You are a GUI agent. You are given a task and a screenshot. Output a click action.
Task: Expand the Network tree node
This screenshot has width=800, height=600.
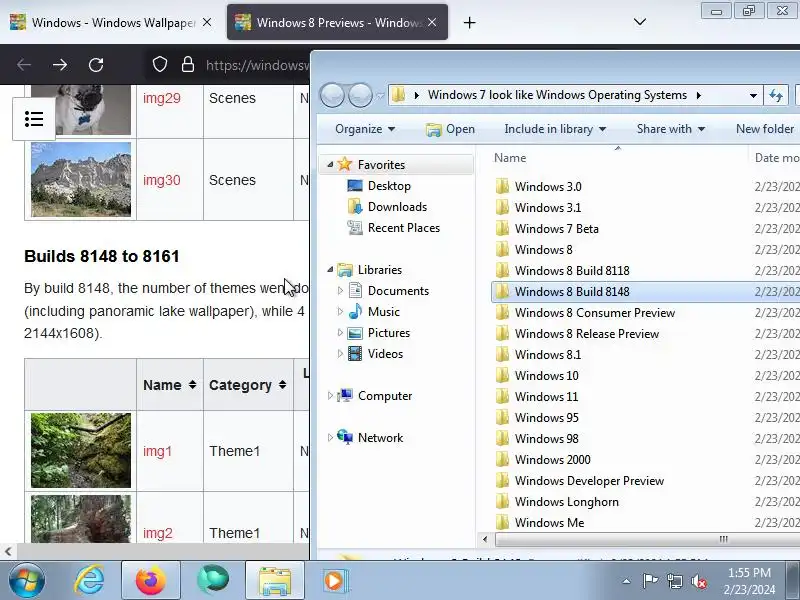click(x=330, y=437)
